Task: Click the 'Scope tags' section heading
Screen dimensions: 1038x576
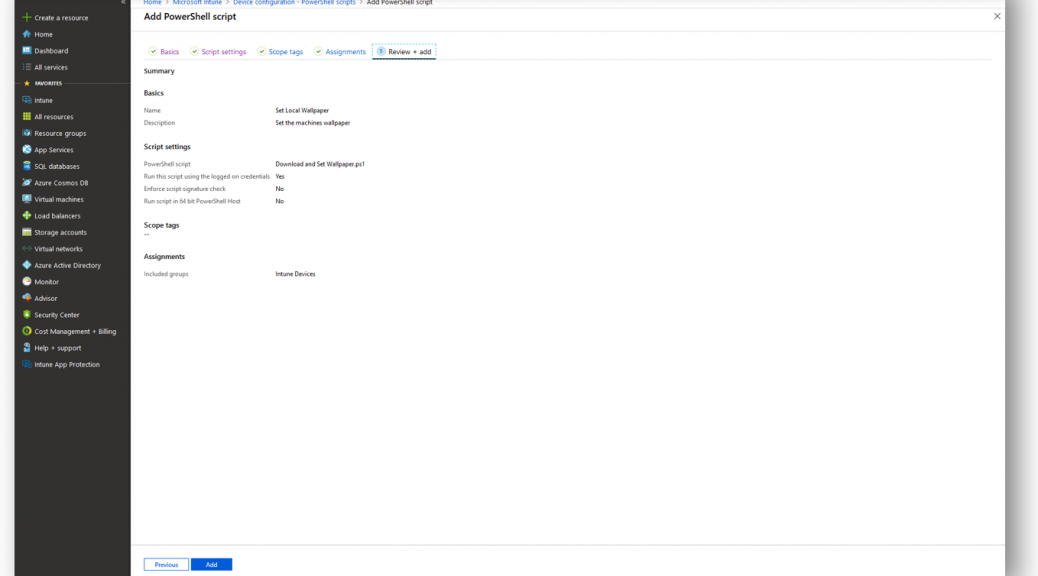Action: pyautogui.click(x=162, y=225)
